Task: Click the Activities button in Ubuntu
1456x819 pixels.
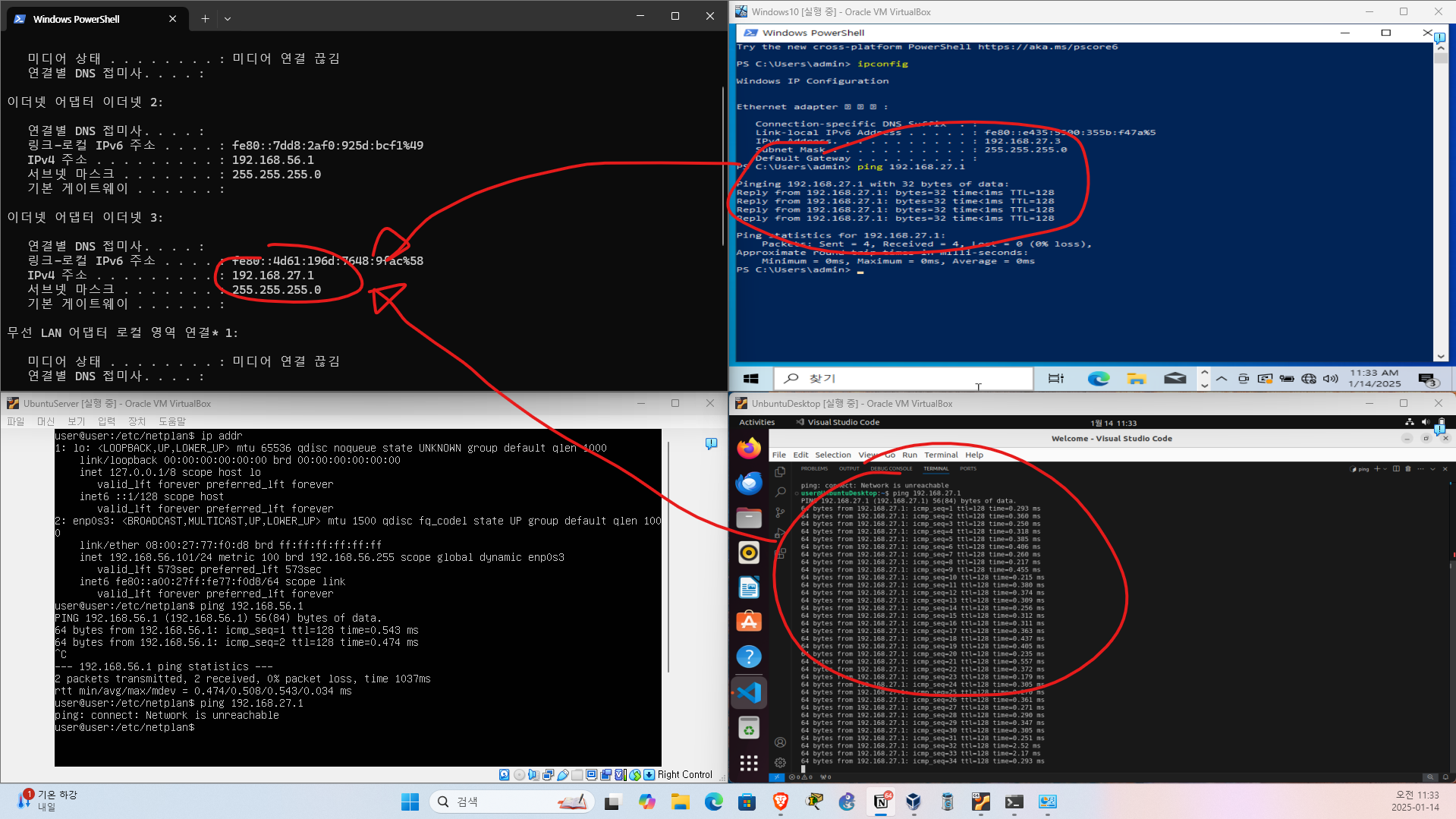Action: pos(756,423)
